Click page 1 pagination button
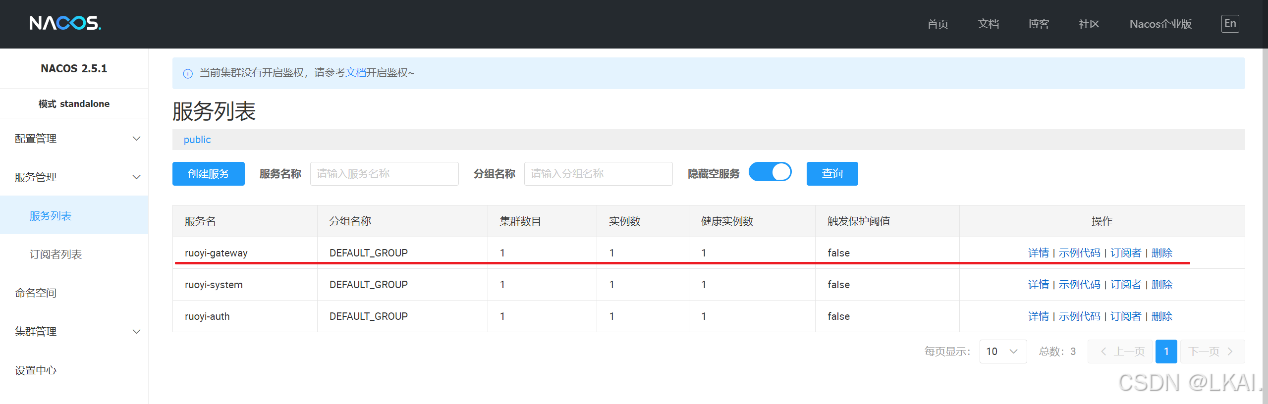Image resolution: width=1268 pixels, height=404 pixels. [1166, 352]
